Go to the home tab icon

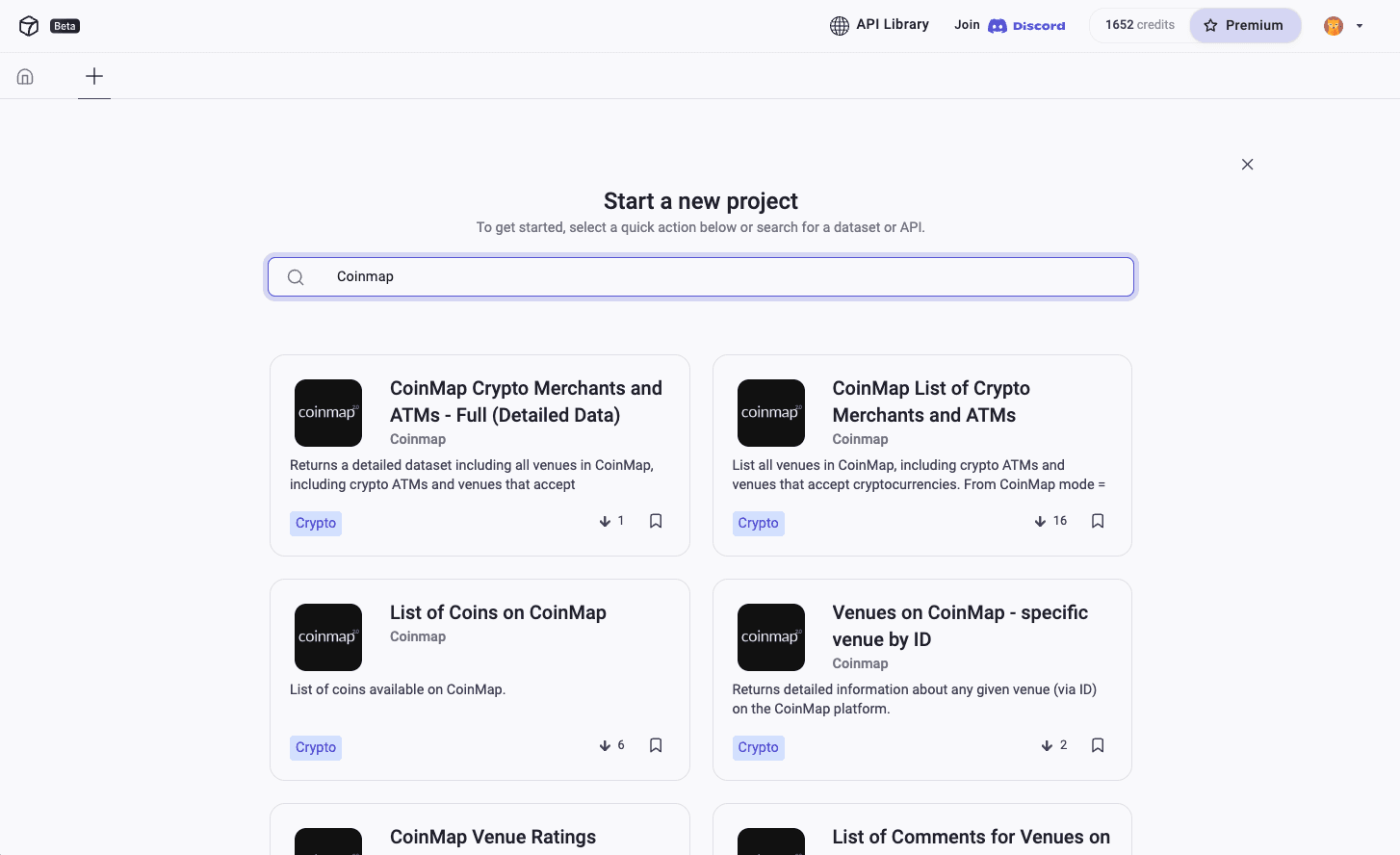tap(25, 76)
